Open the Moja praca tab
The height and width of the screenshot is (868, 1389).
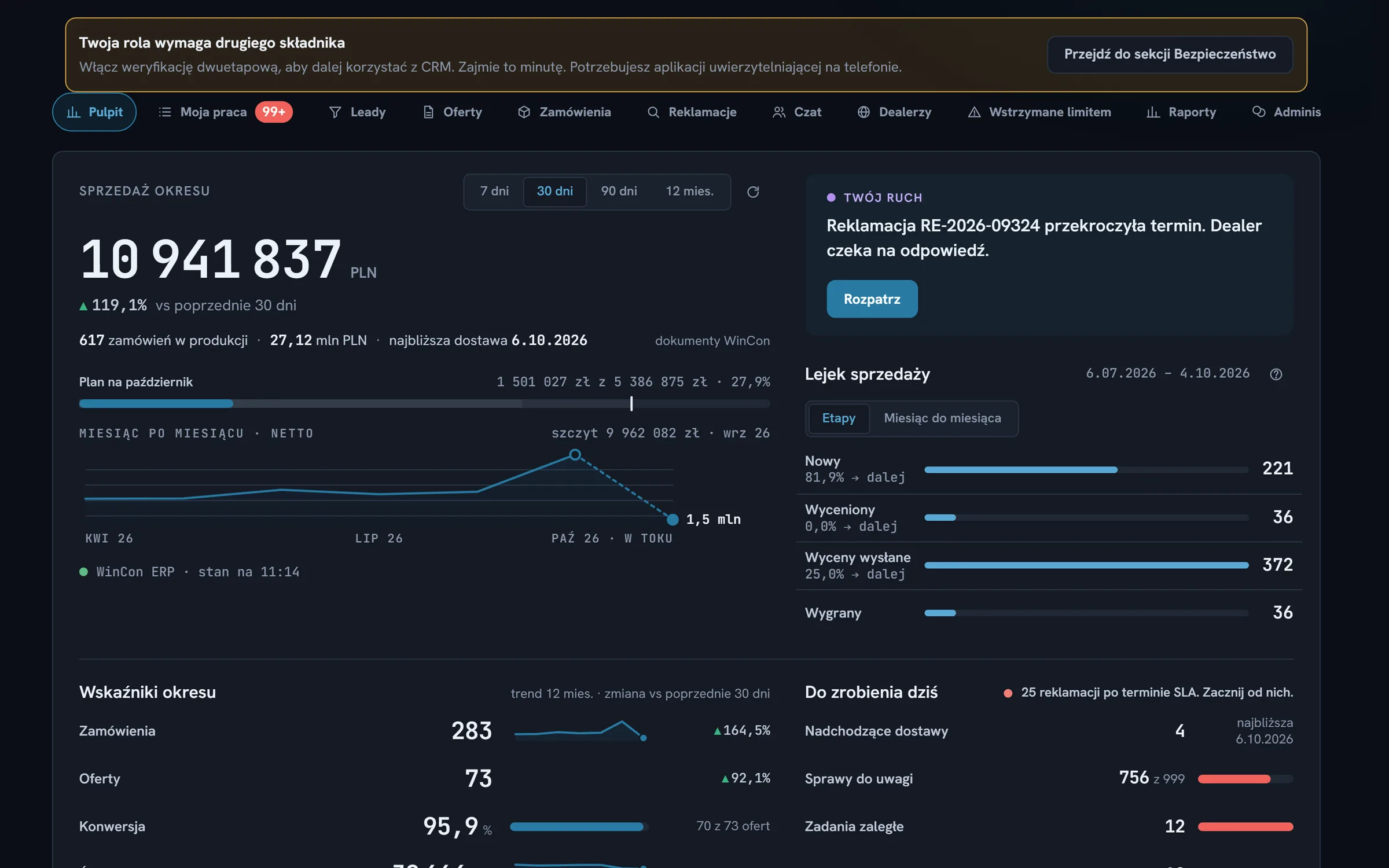click(x=225, y=112)
